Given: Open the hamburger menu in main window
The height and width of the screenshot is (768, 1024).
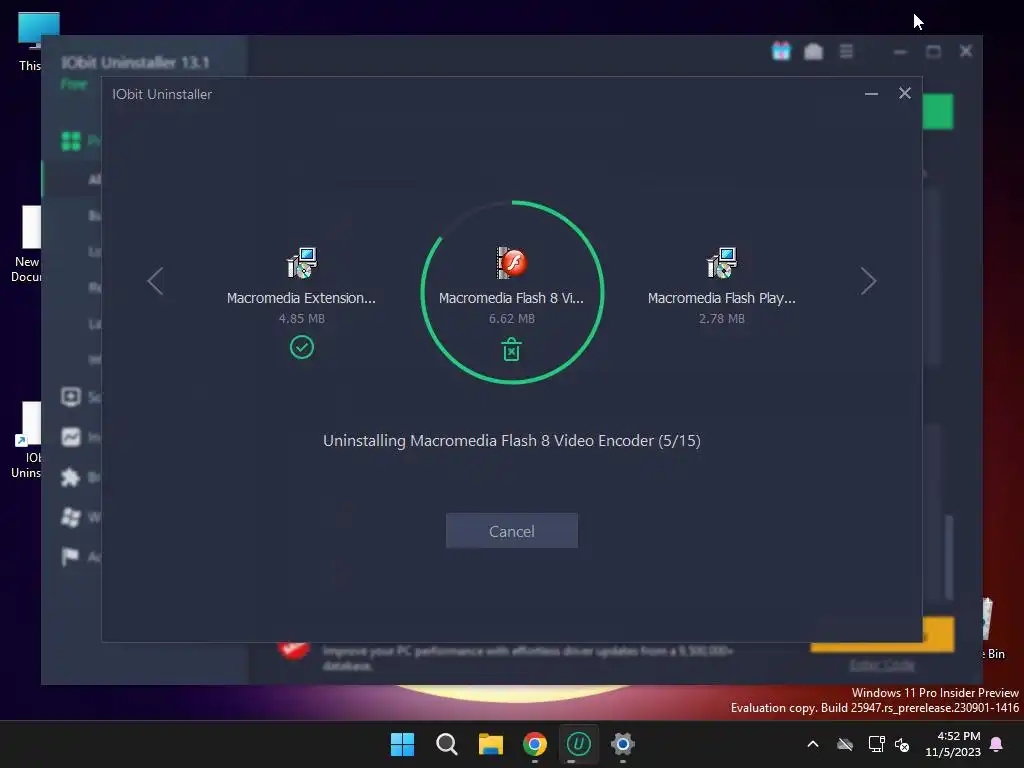Looking at the screenshot, I should 846,51.
